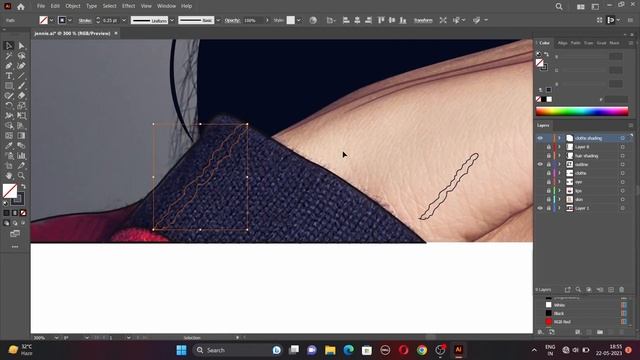Select the Shaper tool
Viewport: 640px width, 360px height.
(x=9, y=96)
